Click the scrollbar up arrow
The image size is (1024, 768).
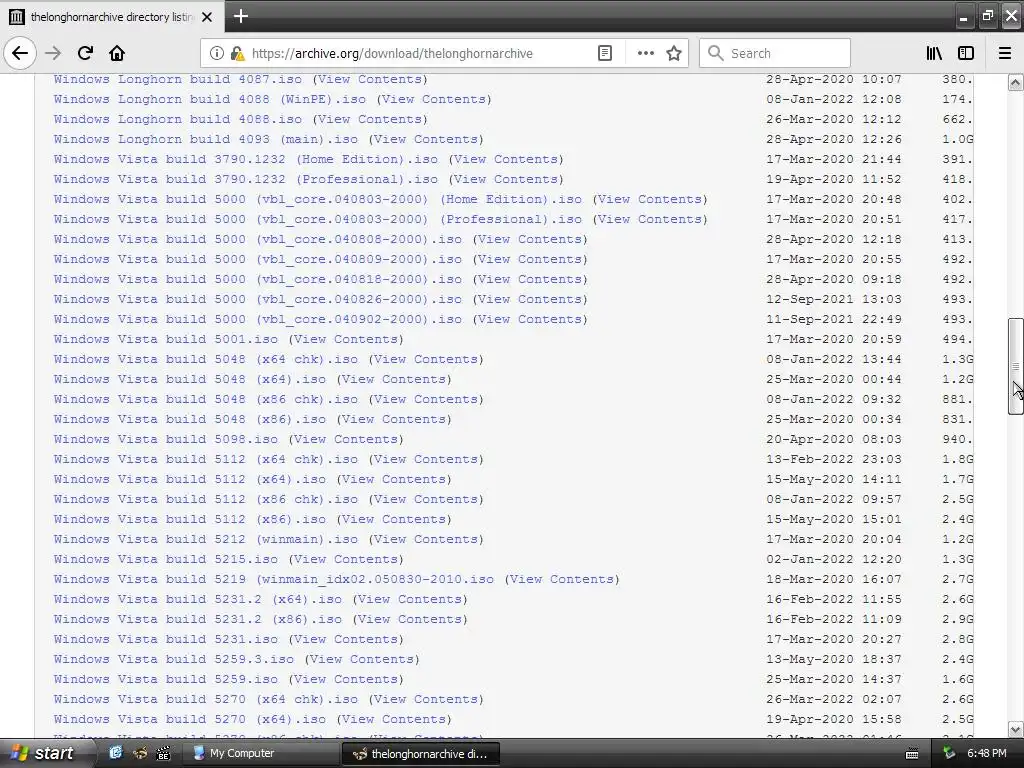pos(1015,82)
